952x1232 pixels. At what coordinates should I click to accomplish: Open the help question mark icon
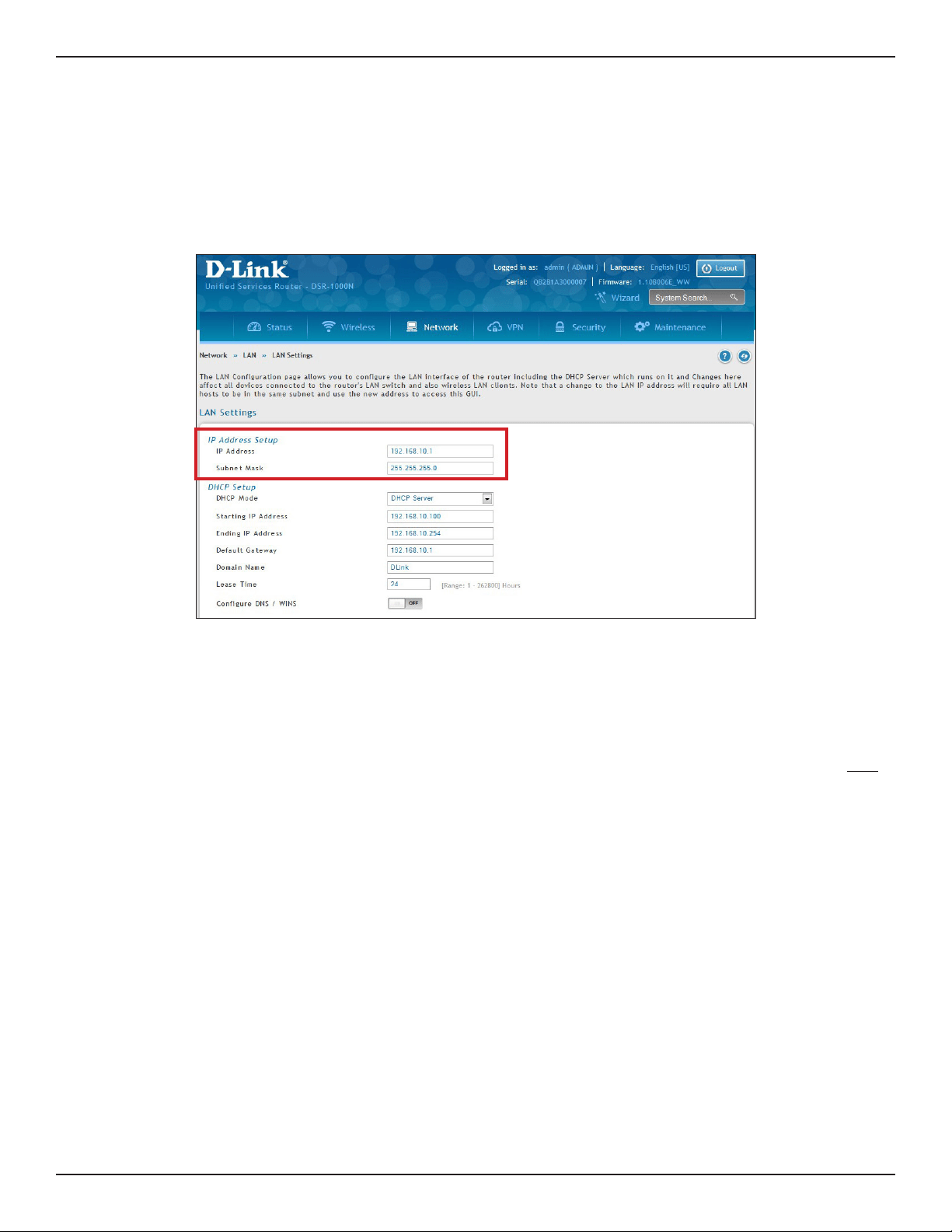[x=724, y=356]
